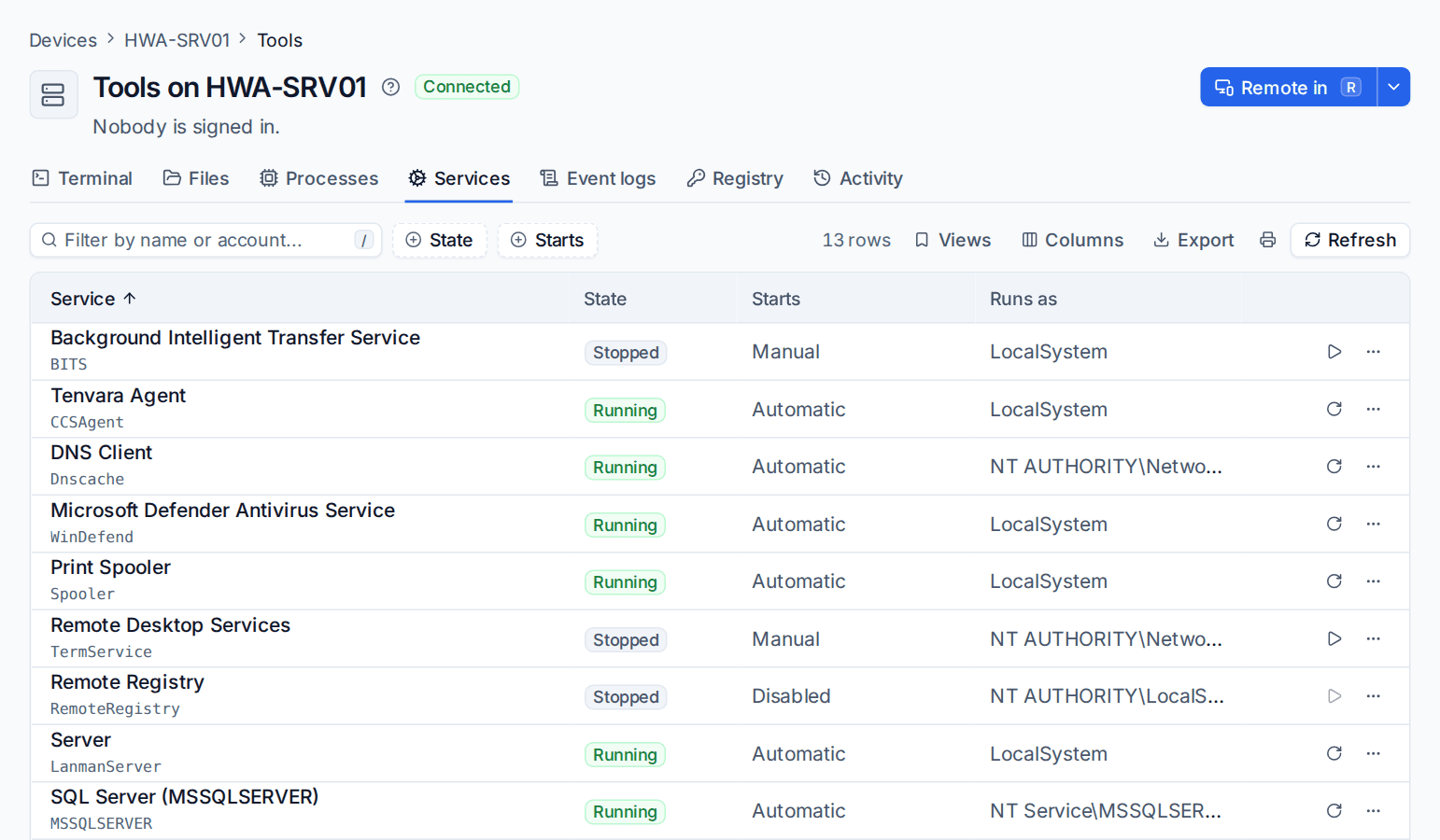Open more actions for Tenvara Agent

(1373, 409)
